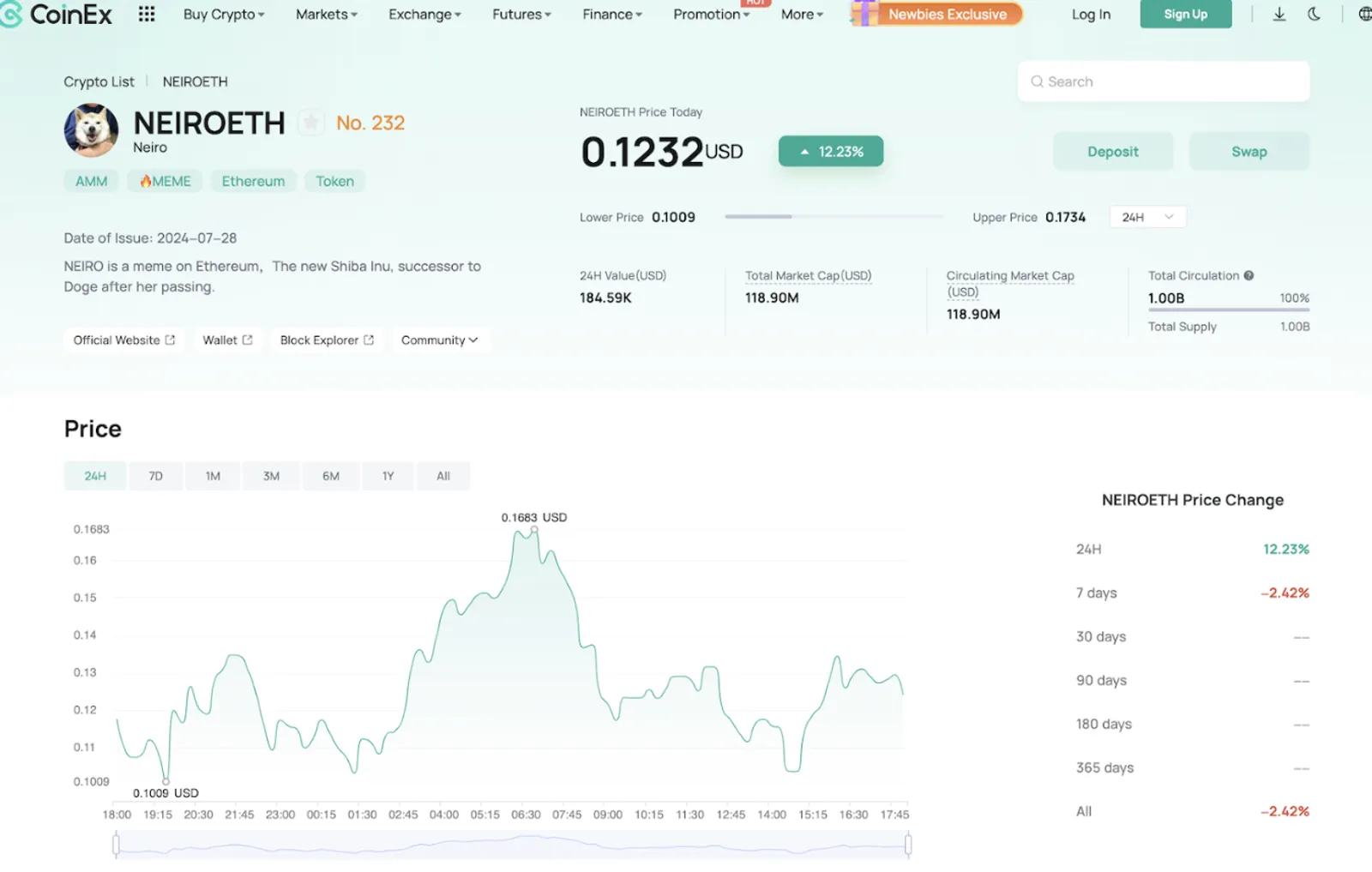1372x872 pixels.
Task: Open the Wallet link
Action: 227,340
